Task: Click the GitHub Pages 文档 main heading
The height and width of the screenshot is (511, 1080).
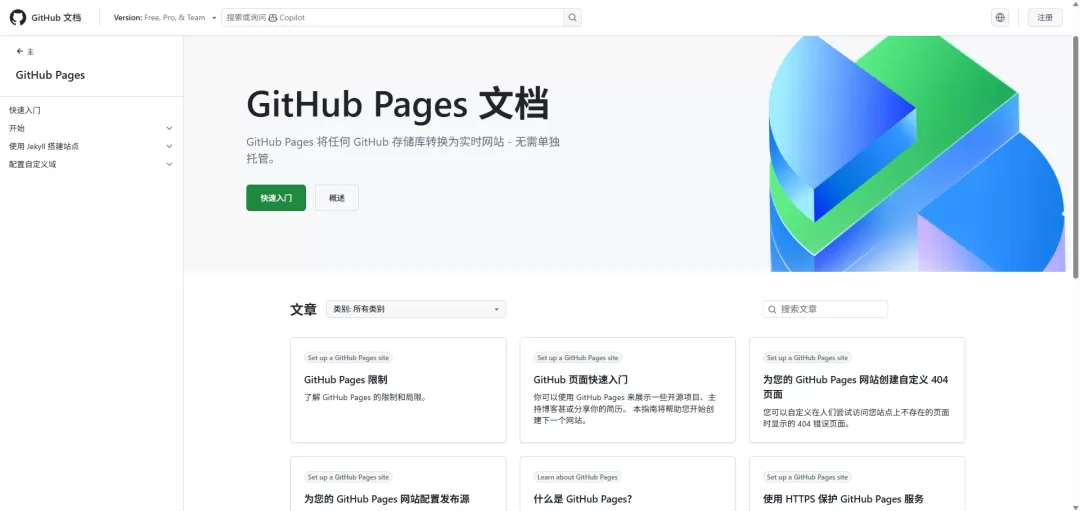Action: pos(397,105)
